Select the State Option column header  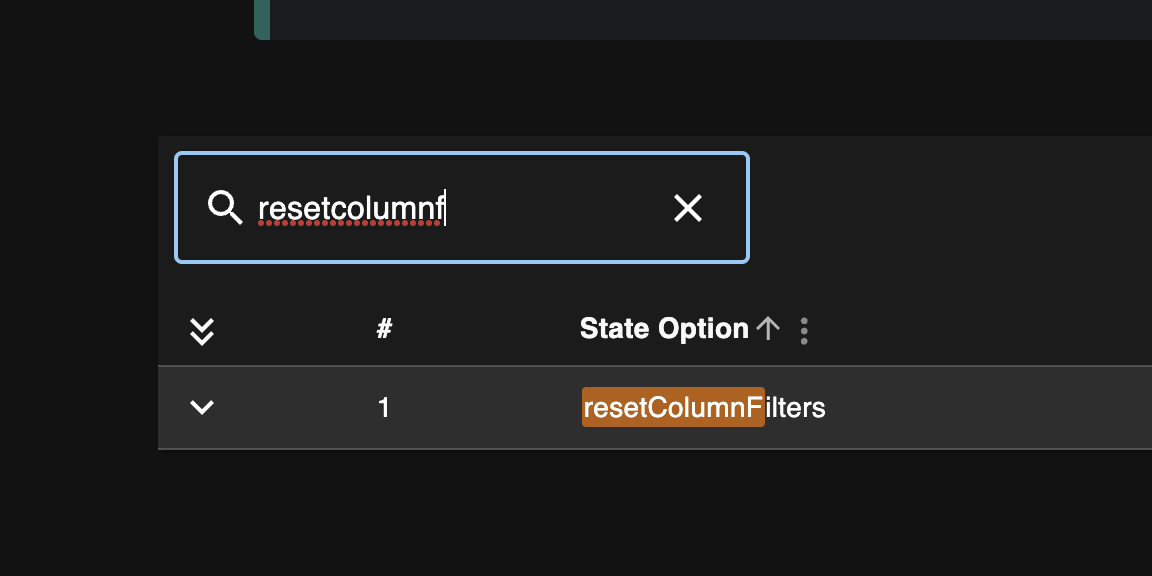point(663,328)
